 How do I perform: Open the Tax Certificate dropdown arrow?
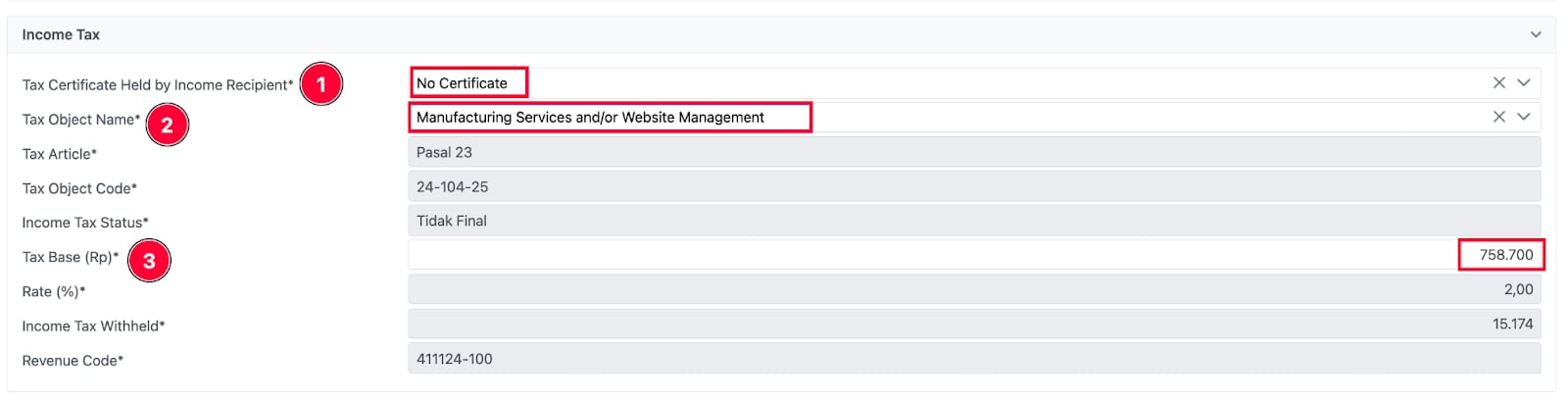click(1524, 83)
